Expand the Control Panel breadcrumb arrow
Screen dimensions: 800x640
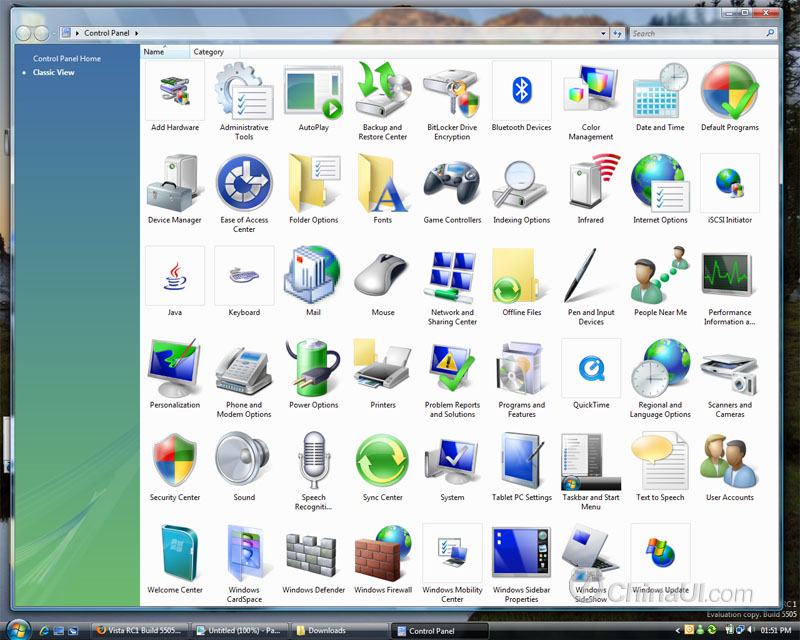[136, 33]
